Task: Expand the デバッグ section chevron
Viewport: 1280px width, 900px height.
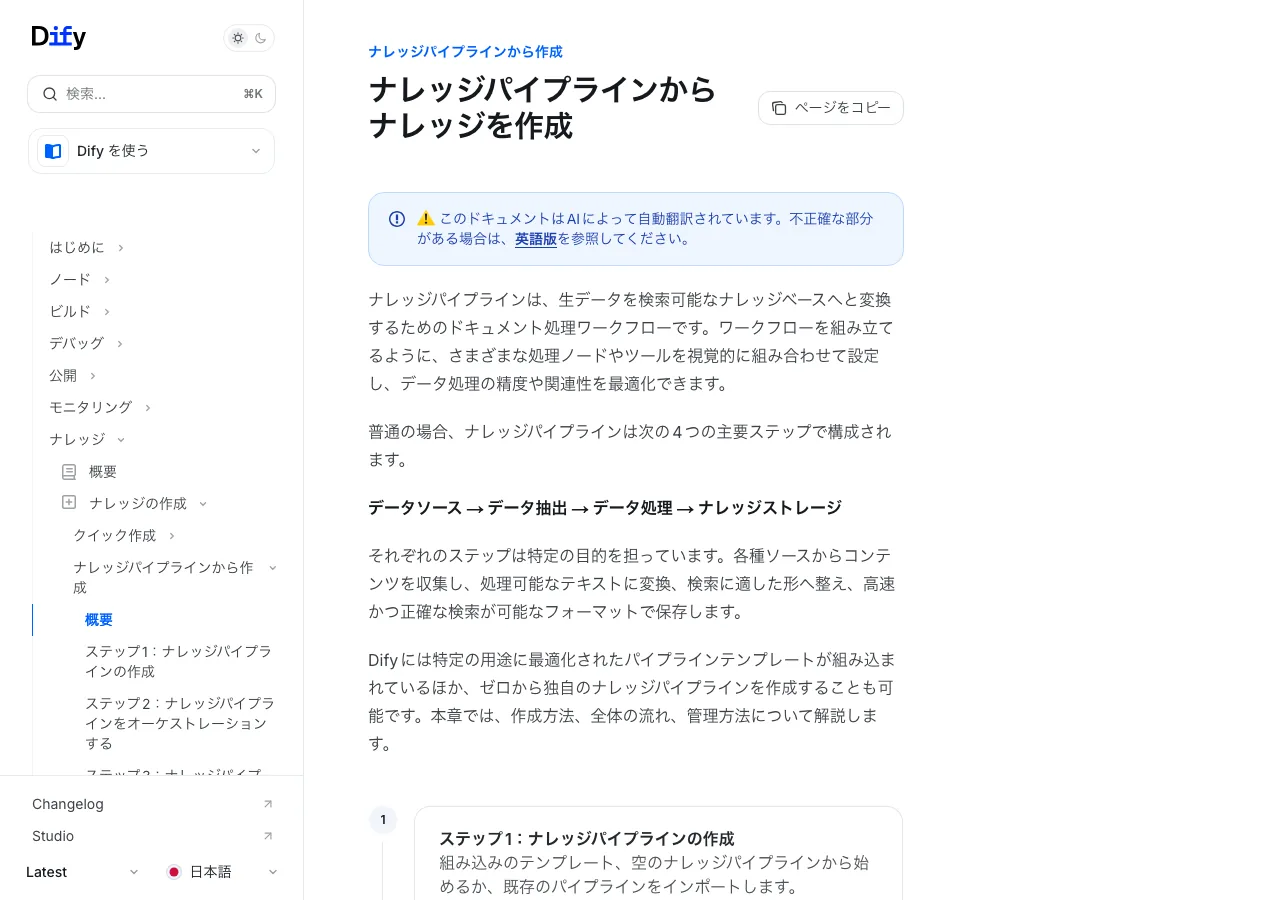Action: pyautogui.click(x=119, y=343)
